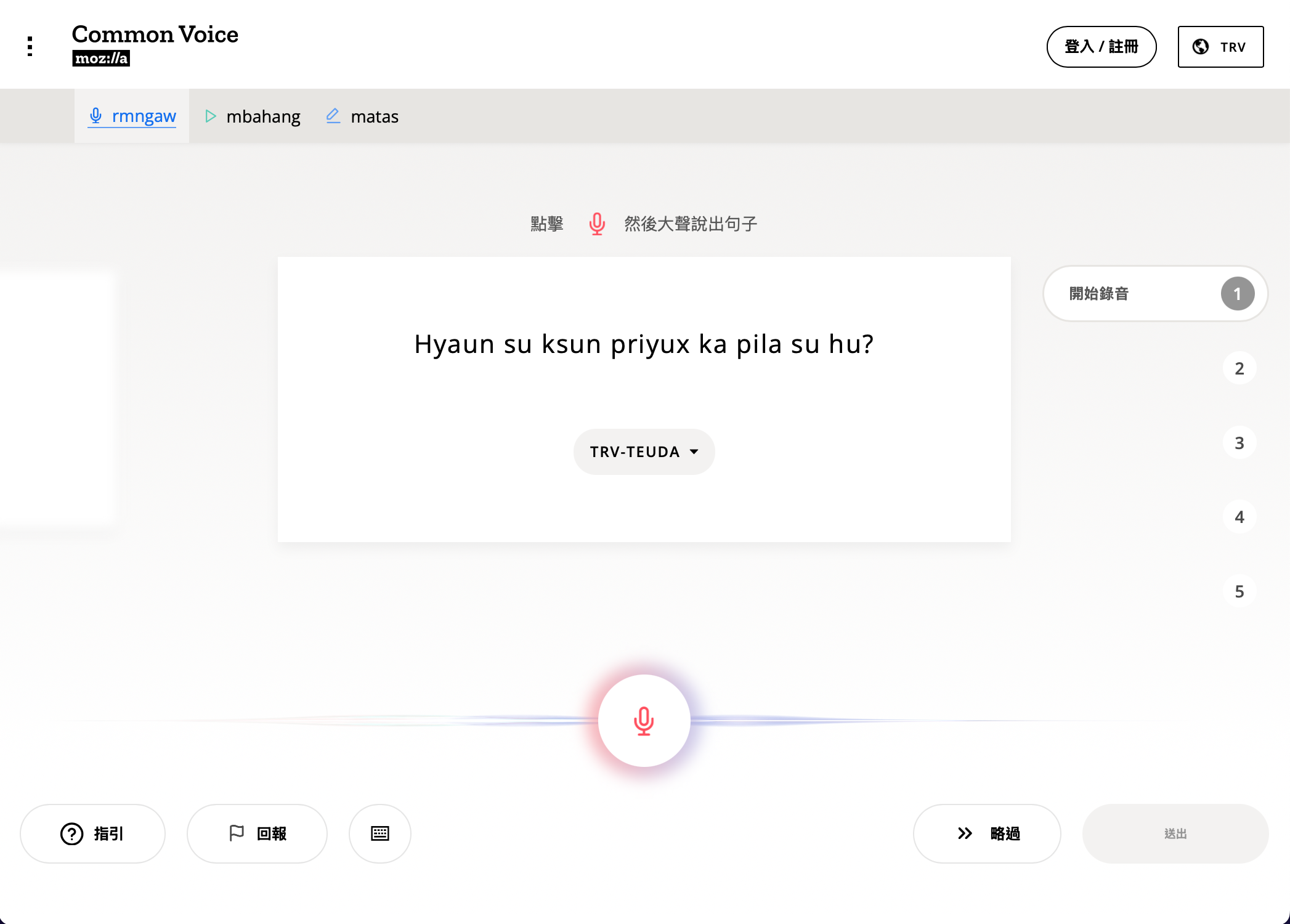The height and width of the screenshot is (924, 1290).
Task: Click the small red microphone in the instruction line
Action: point(596,224)
